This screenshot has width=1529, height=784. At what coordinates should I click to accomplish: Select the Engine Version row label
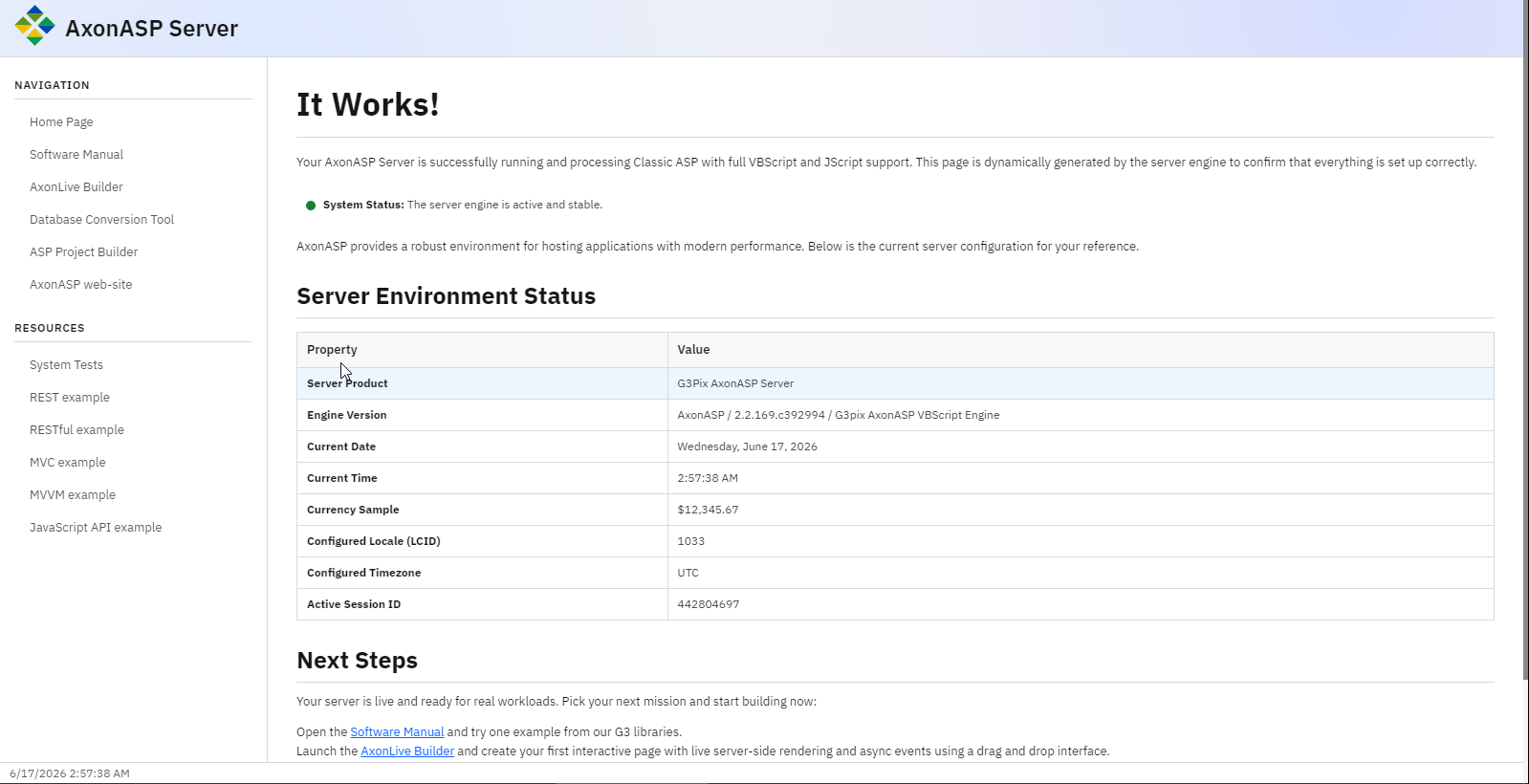(x=347, y=415)
